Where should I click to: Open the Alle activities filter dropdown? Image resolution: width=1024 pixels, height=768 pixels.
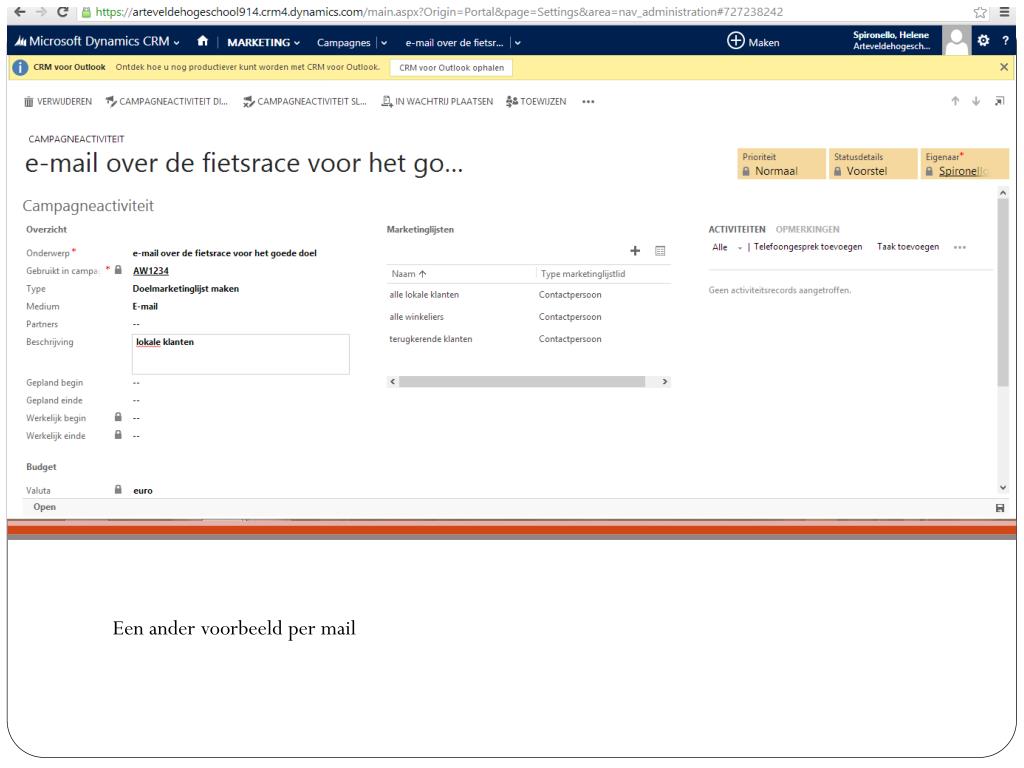(x=727, y=246)
